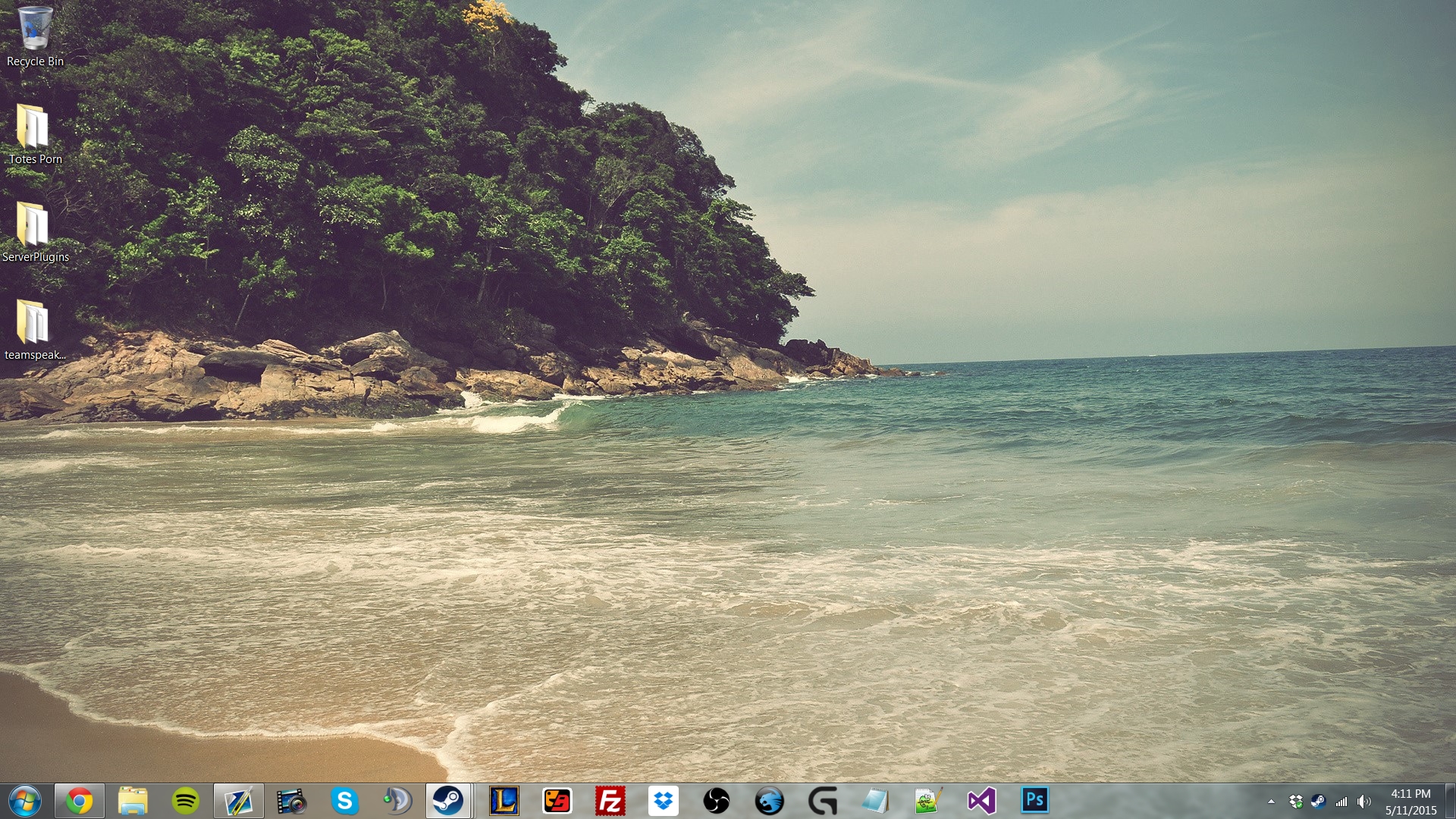Open the Windows Start menu
The image size is (1456, 819).
[24, 801]
